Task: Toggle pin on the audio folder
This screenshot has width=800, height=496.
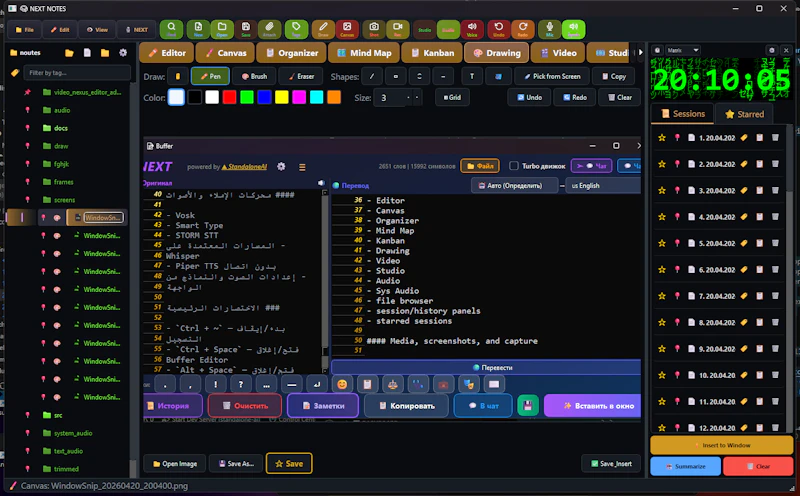Action: click(28, 110)
